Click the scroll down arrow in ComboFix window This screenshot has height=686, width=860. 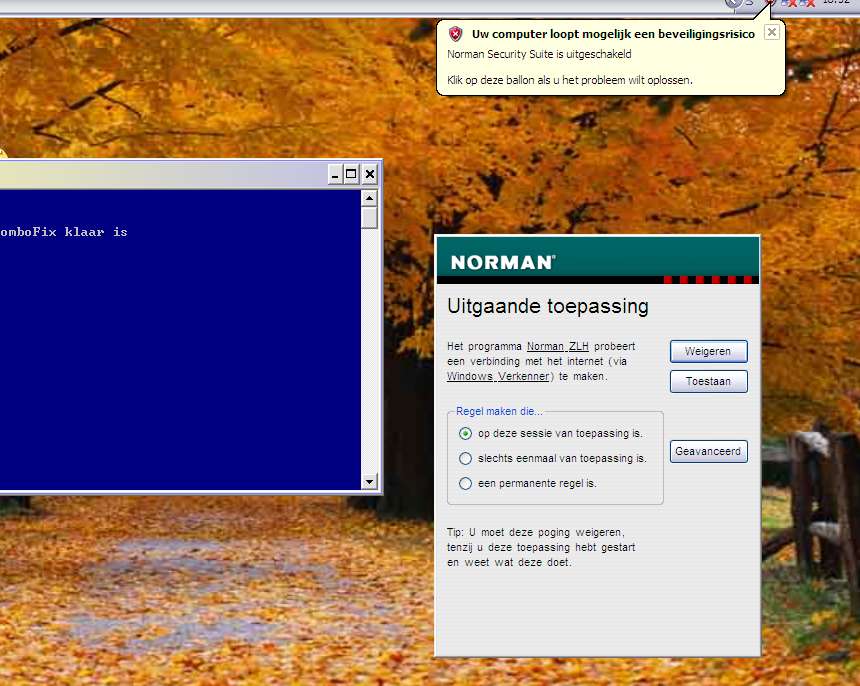(x=370, y=481)
